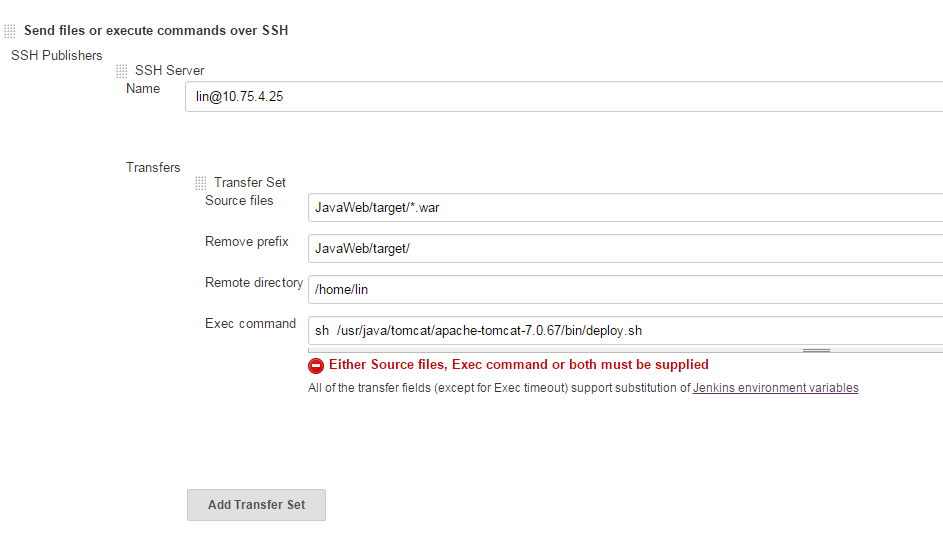Viewport: 943px width, 542px height.
Task: Click the Remote directory label
Action: click(254, 283)
